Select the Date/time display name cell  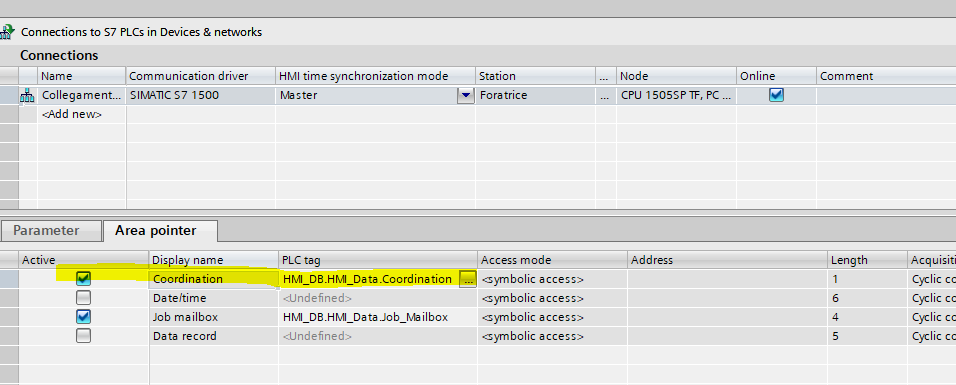[213, 298]
